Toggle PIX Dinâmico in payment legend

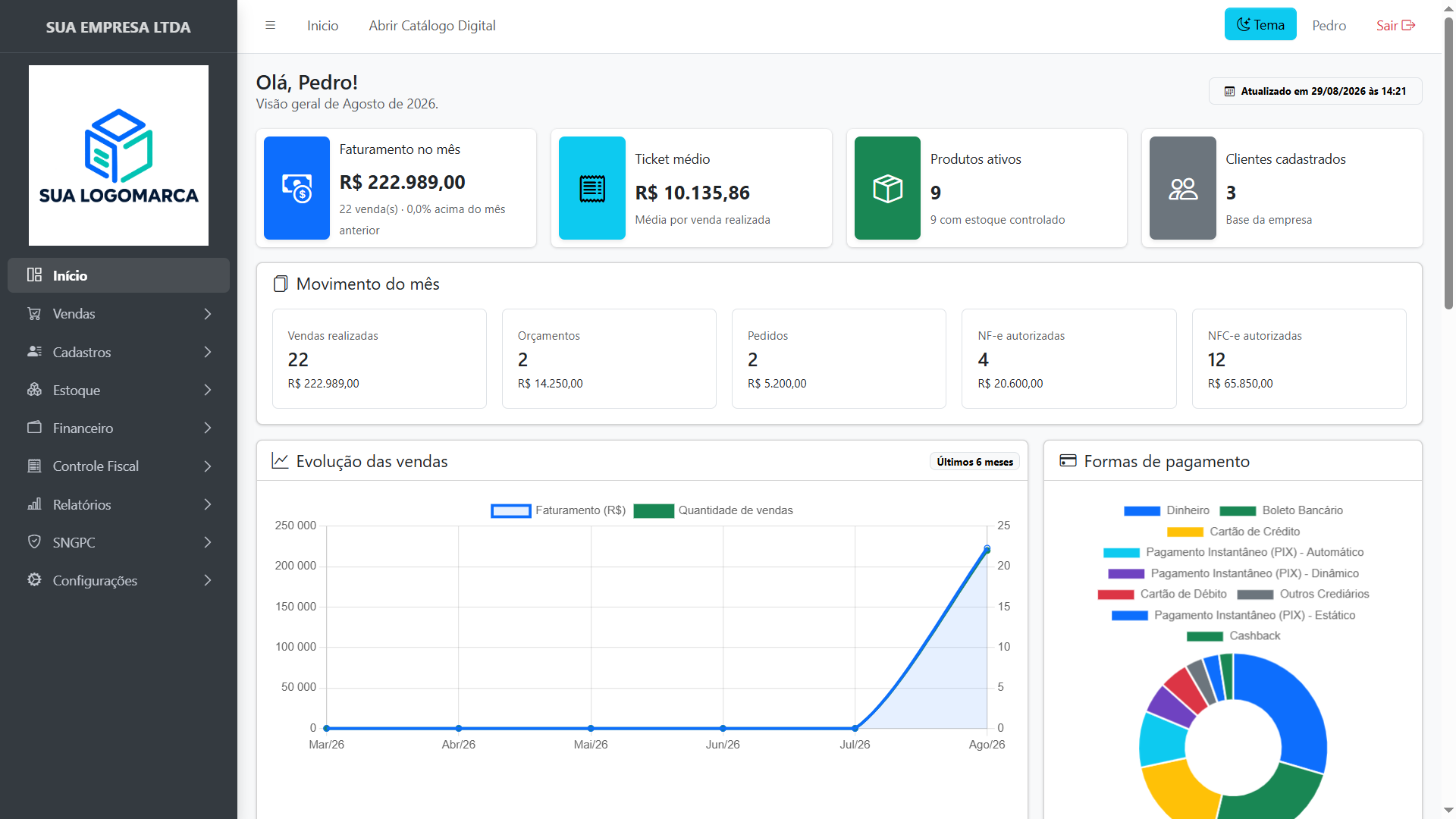[x=1233, y=573]
